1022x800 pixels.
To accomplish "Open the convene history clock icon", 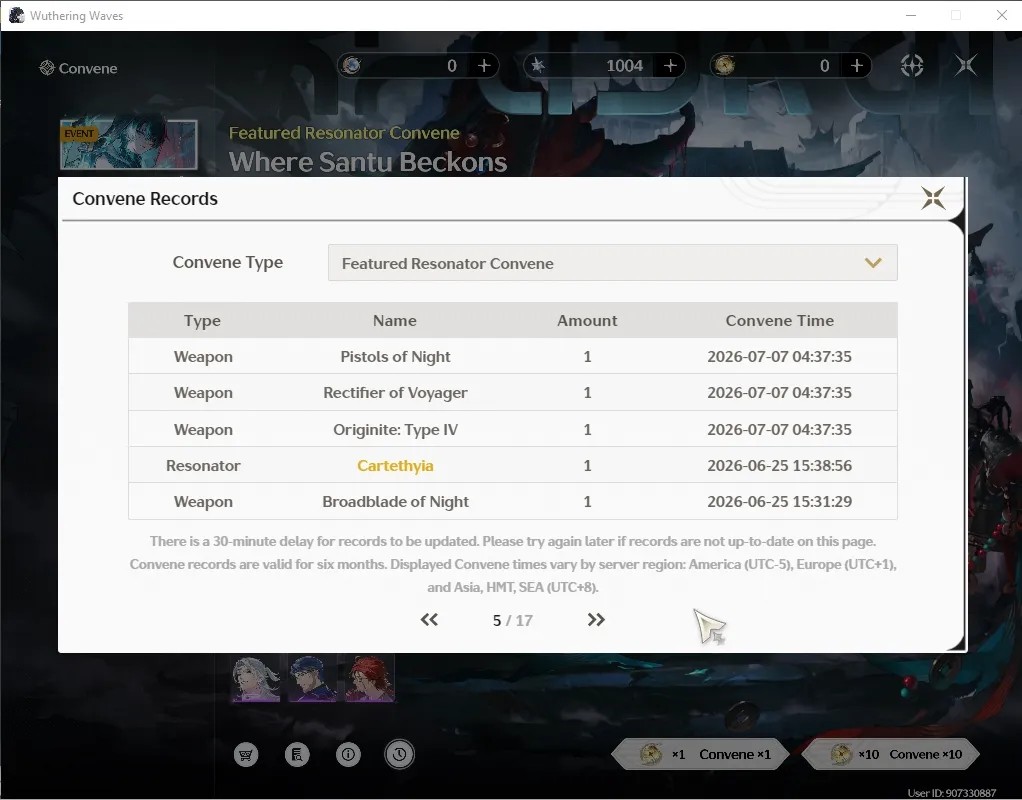I will pos(399,754).
